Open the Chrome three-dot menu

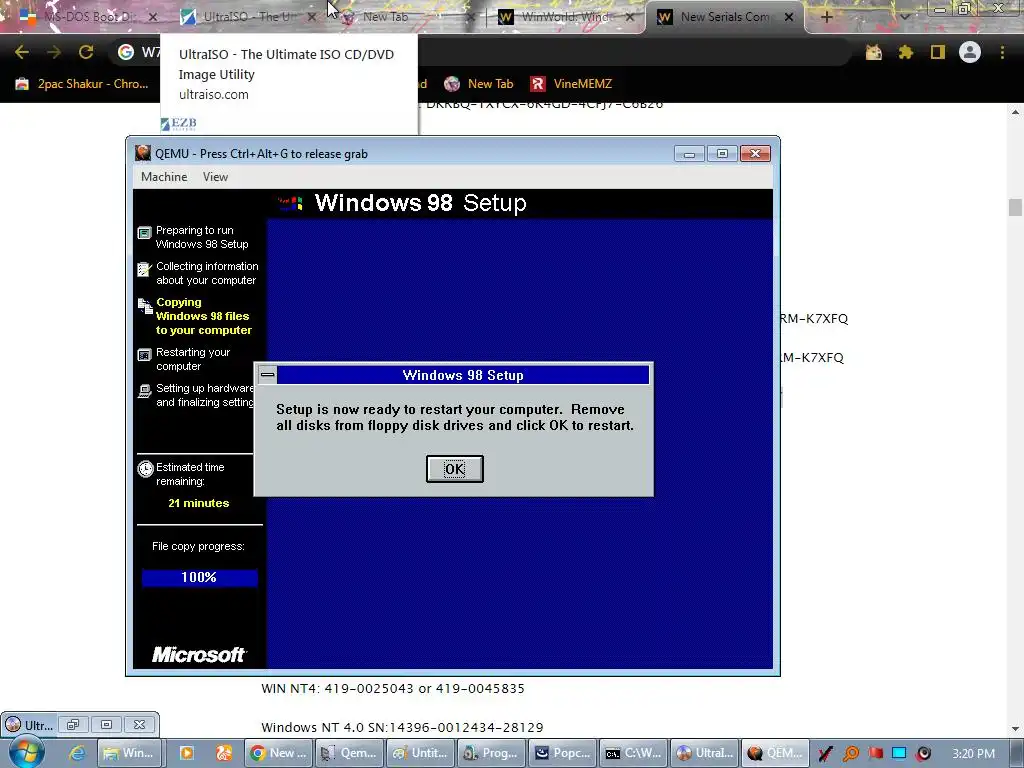(x=1002, y=52)
